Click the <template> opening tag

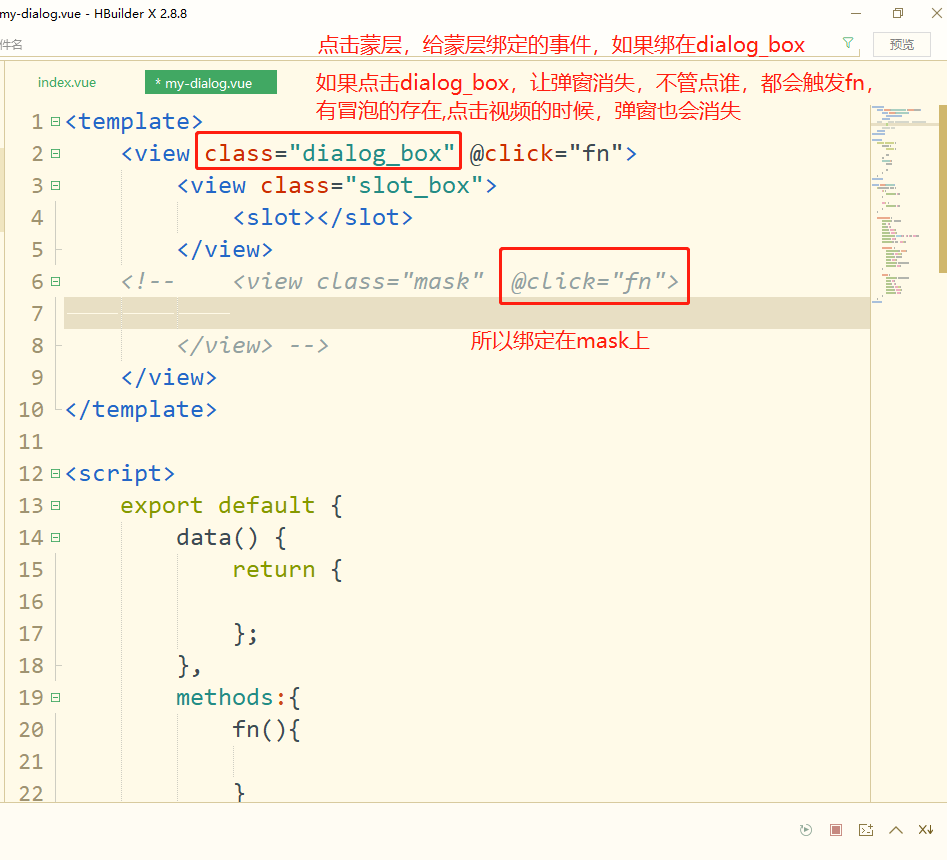[x=133, y=121]
